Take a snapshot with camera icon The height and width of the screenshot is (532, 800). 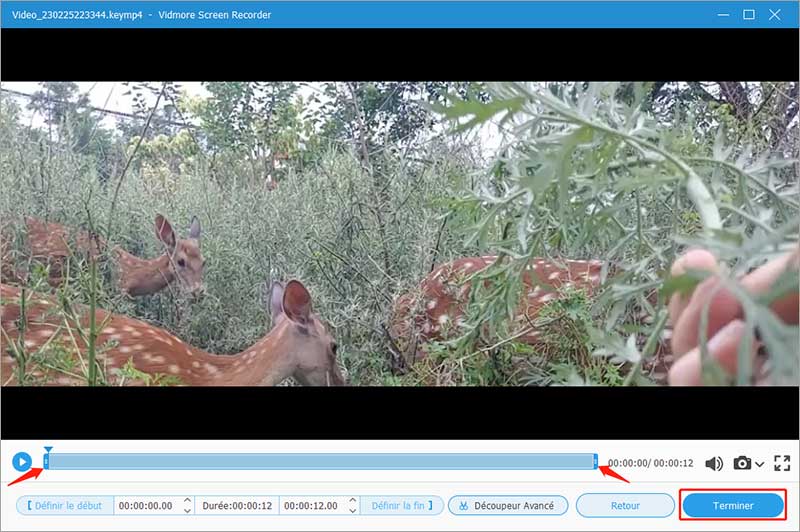[742, 464]
